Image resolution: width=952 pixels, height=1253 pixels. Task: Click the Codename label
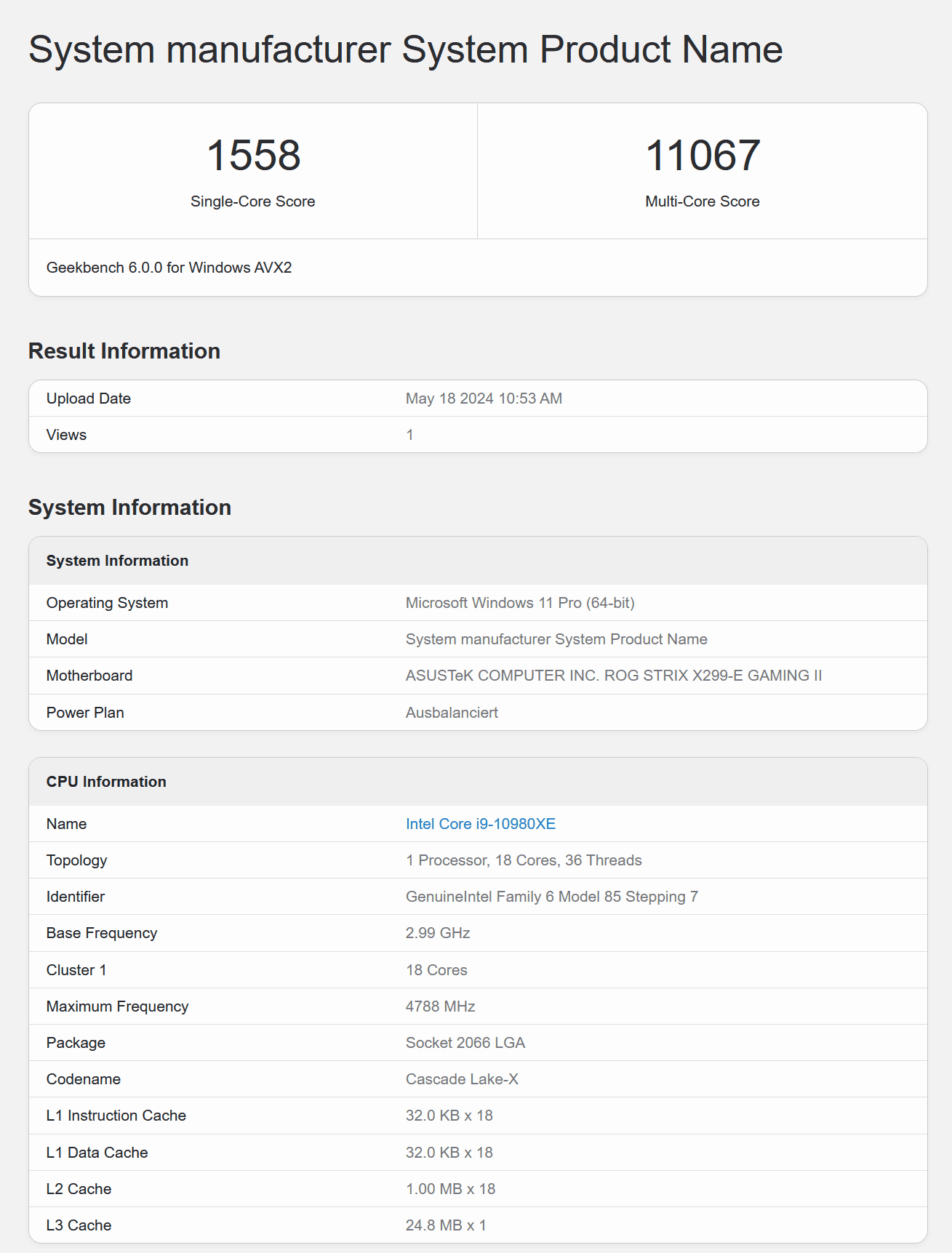tap(84, 1079)
